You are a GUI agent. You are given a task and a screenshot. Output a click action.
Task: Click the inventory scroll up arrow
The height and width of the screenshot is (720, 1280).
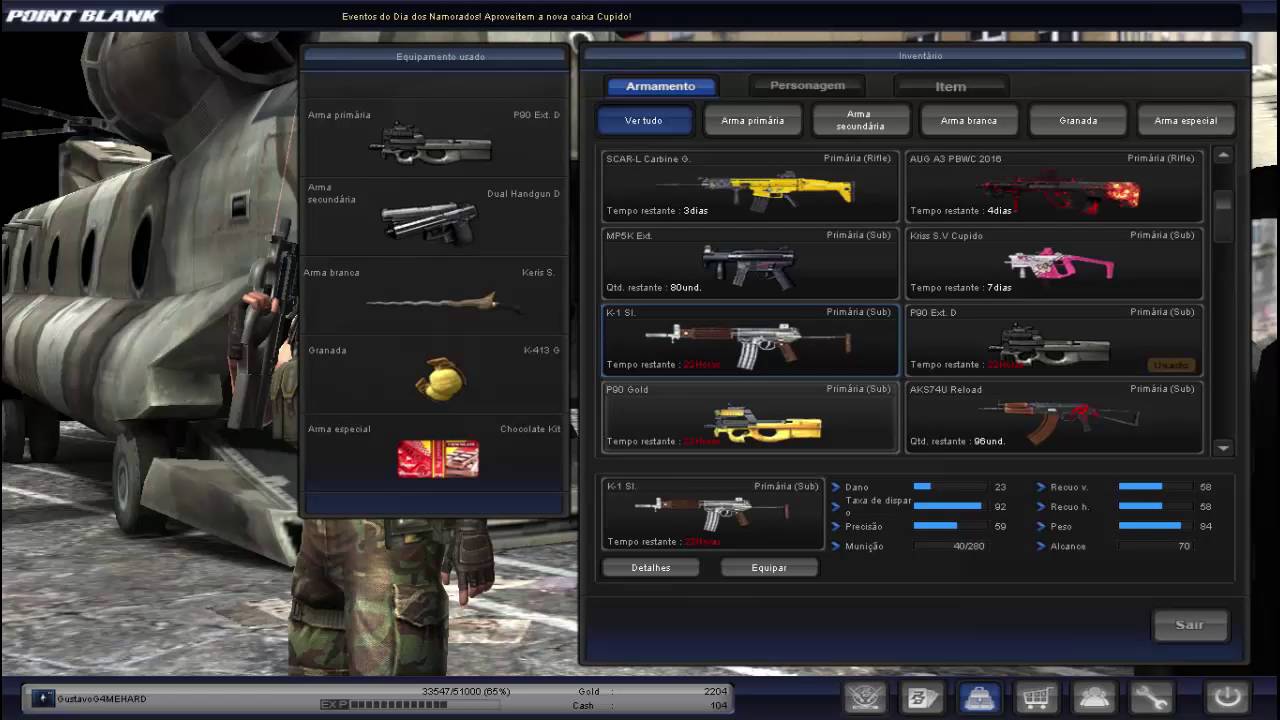coord(1223,155)
